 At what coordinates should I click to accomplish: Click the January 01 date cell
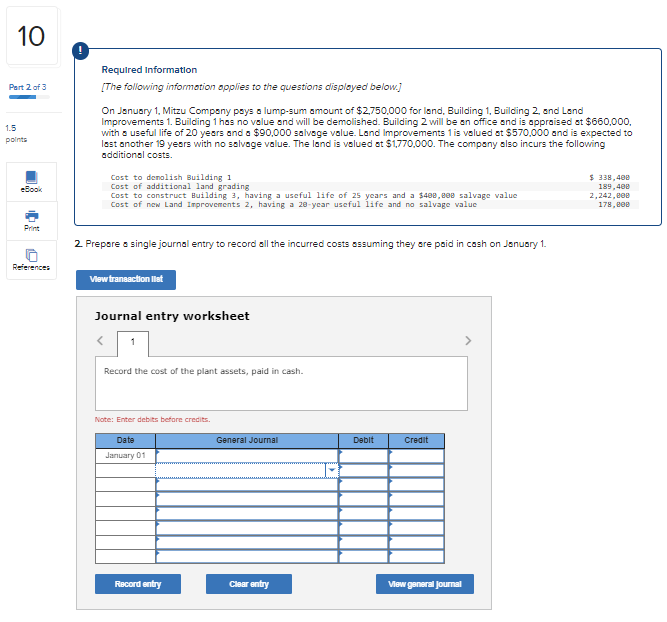tap(125, 456)
